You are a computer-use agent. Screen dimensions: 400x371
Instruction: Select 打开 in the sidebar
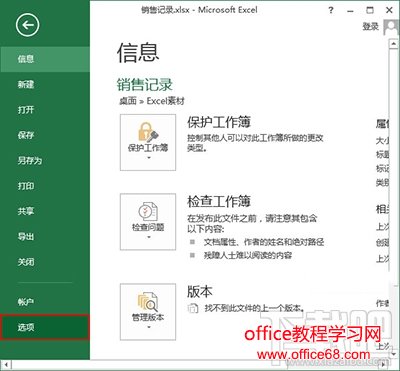tap(45, 110)
